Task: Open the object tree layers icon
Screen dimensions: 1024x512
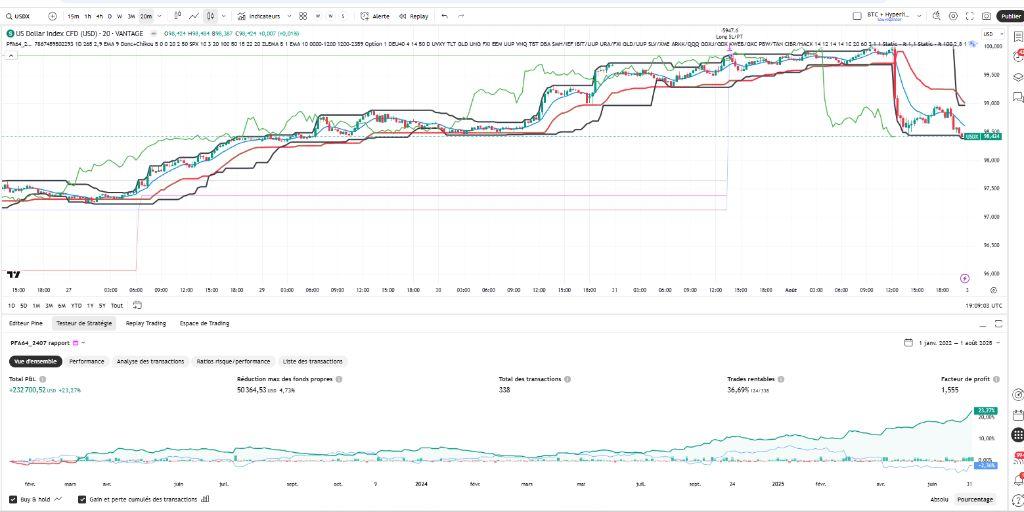Action: [x=1017, y=76]
